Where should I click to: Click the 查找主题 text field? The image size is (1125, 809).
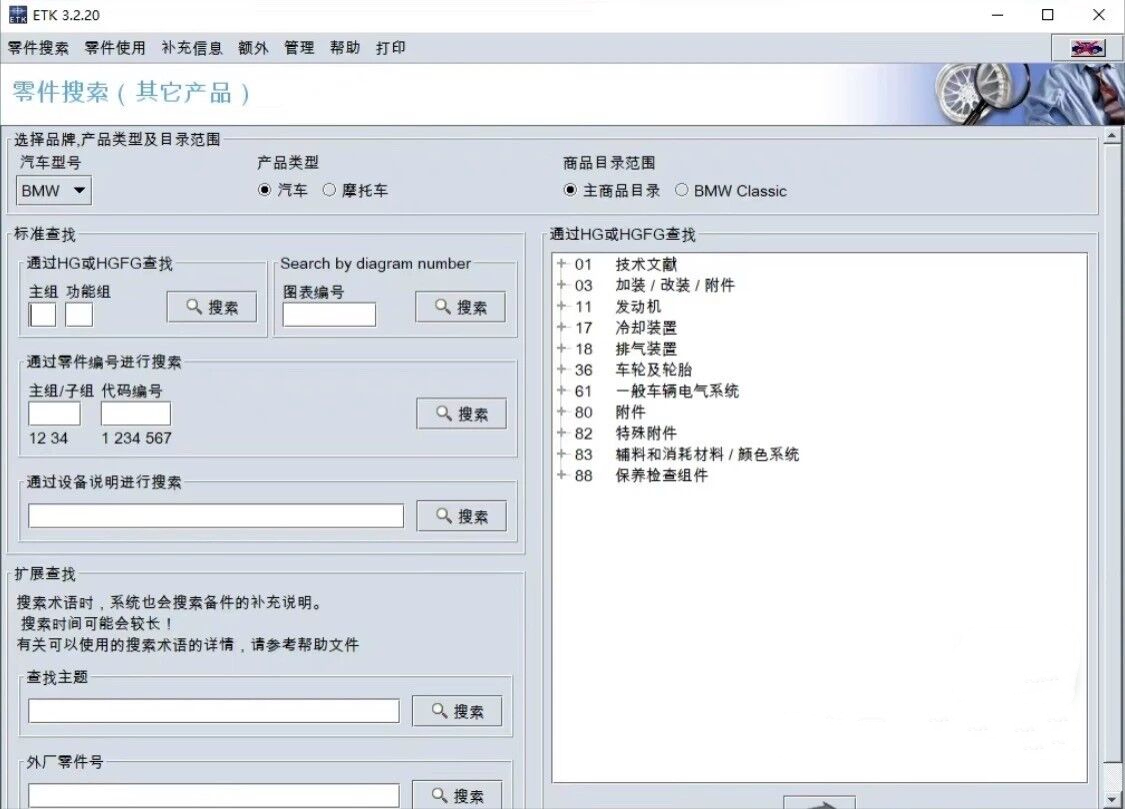coord(214,711)
